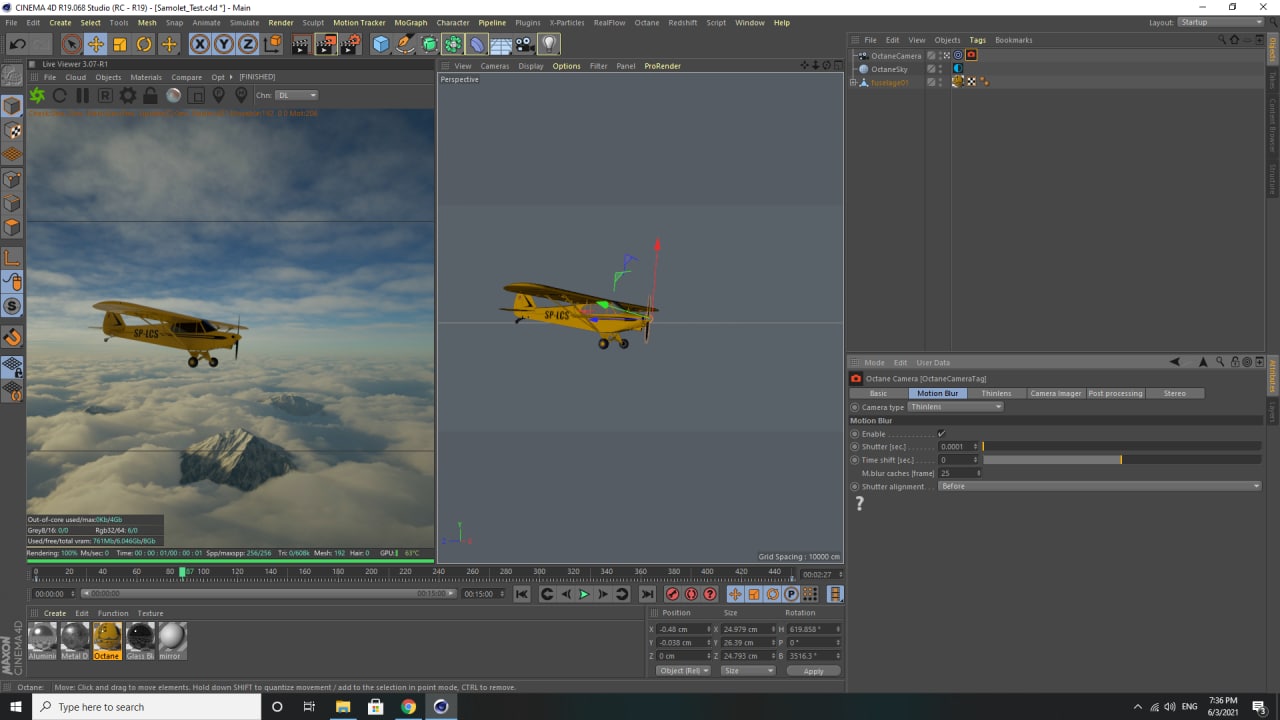
Task: Adjust the Time shift slider
Action: click(1121, 460)
